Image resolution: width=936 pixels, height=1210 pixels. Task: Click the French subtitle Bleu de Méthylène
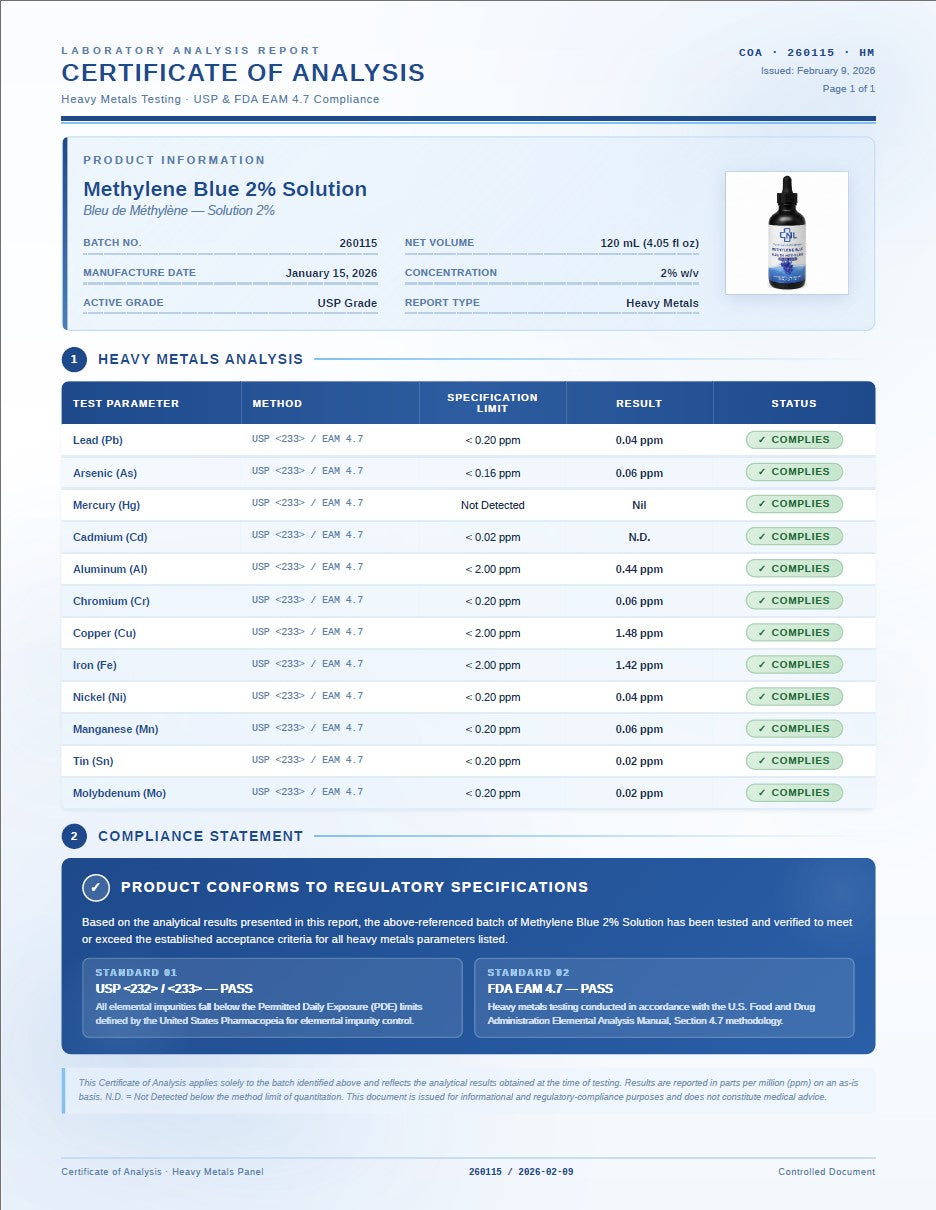pyautogui.click(x=179, y=211)
